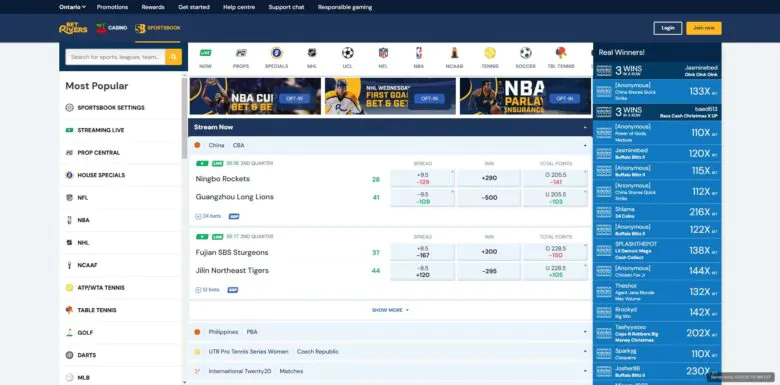Open stream icon for Fujian SBS Sturgeons game
This screenshot has width=780, height=385.
pyautogui.click(x=202, y=237)
